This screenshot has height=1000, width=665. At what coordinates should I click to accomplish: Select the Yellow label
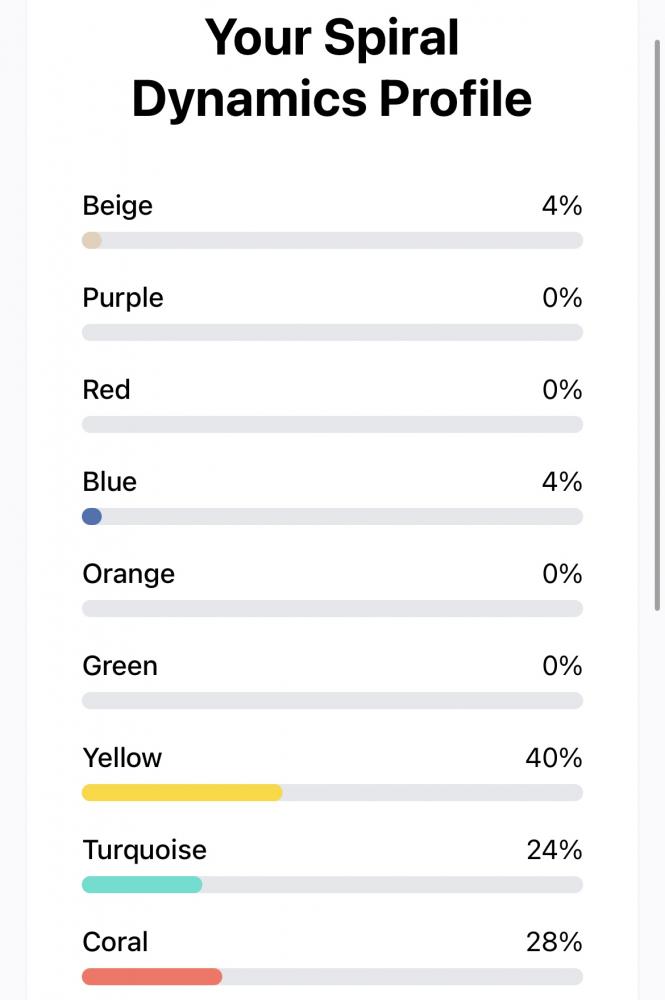[122, 758]
